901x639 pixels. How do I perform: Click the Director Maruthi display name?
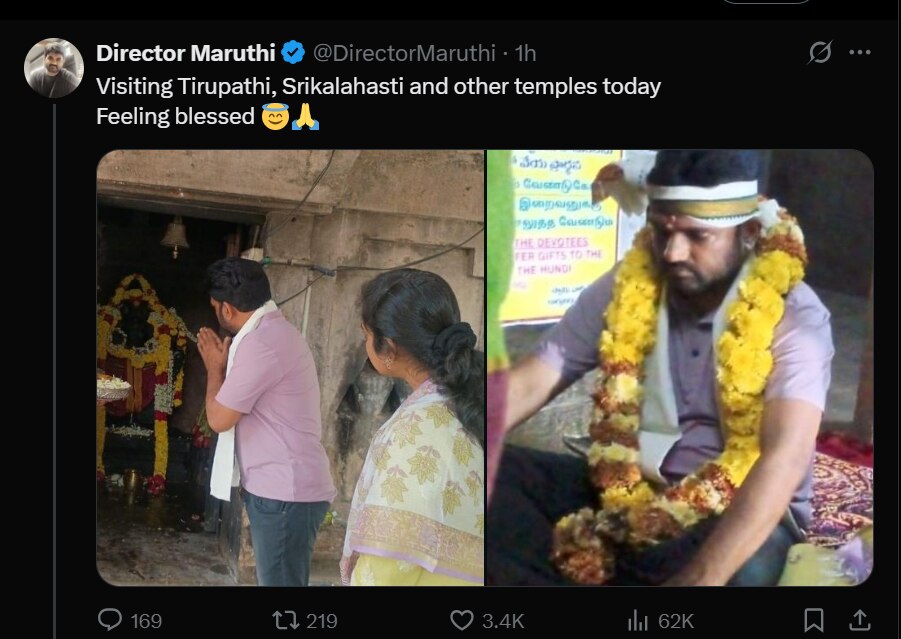(186, 53)
